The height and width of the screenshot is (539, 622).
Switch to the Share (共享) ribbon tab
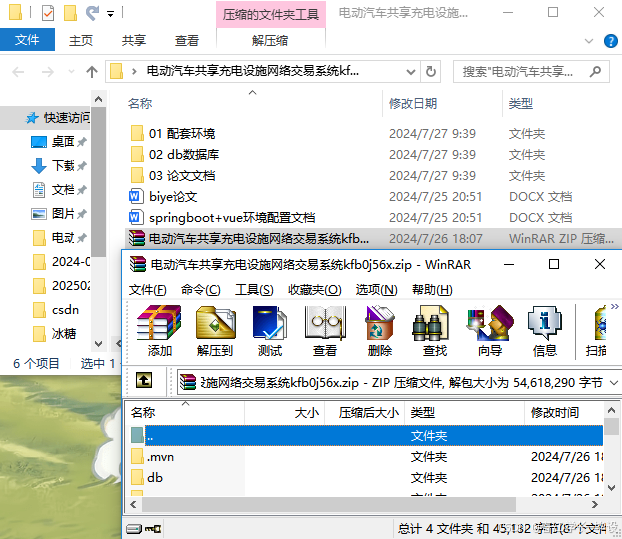click(x=134, y=40)
